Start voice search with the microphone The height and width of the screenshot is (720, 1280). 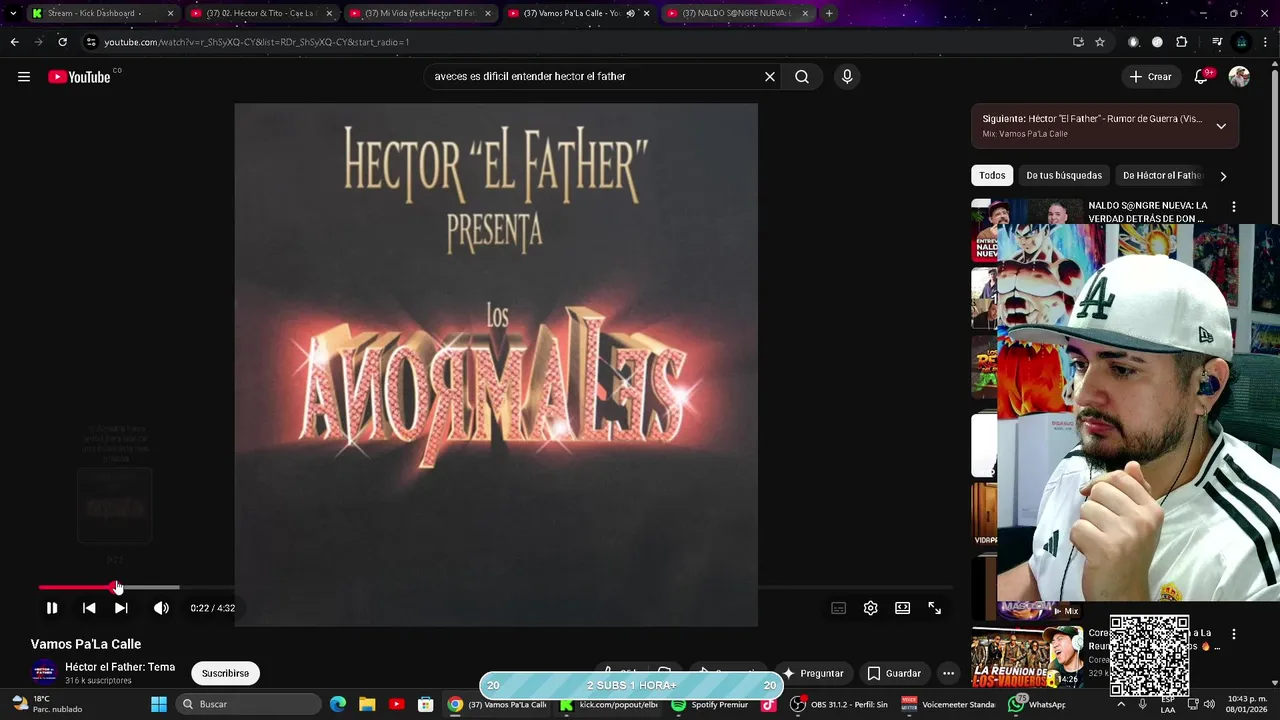click(x=847, y=77)
